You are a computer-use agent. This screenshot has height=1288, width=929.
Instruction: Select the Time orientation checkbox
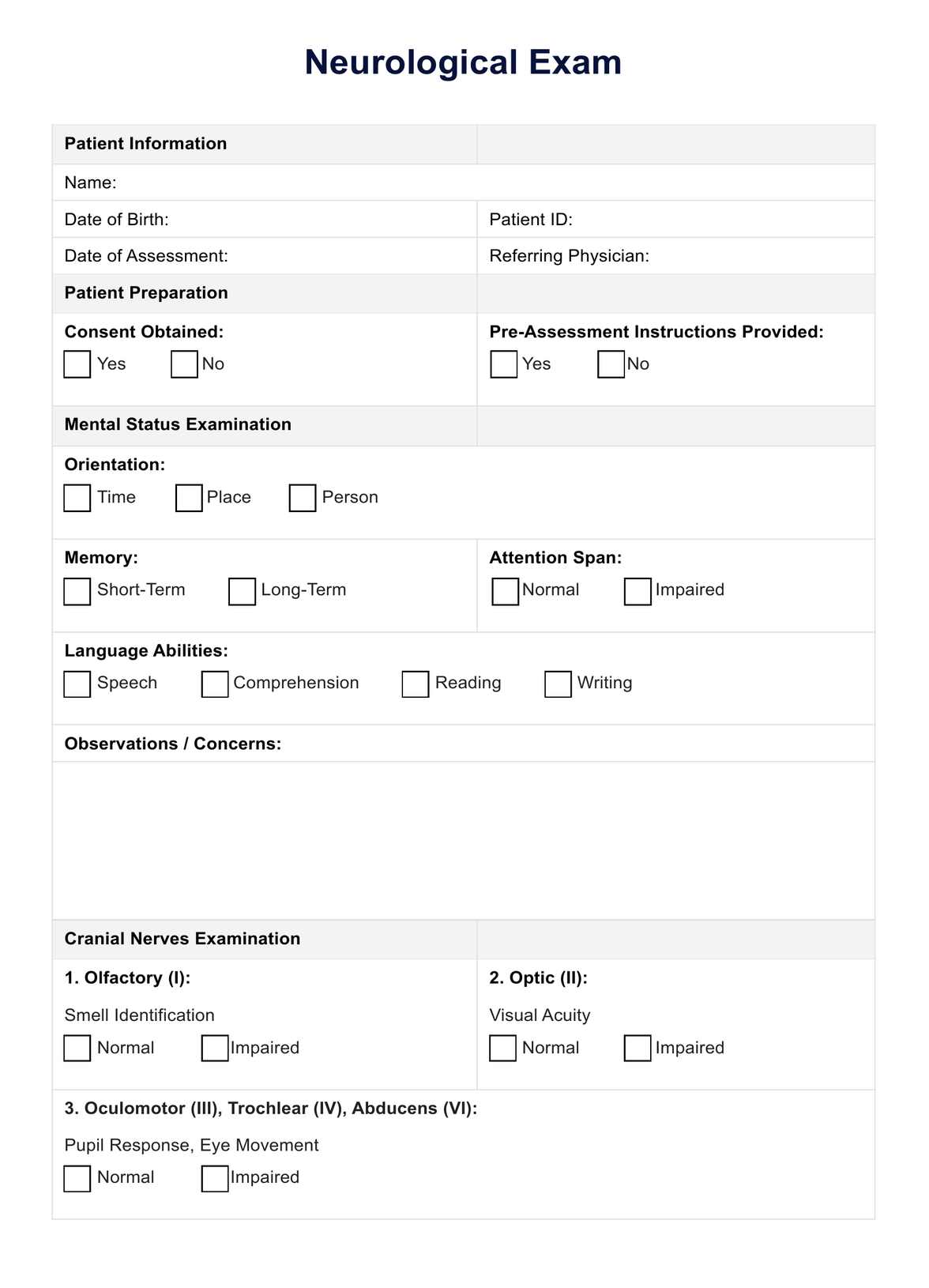(77, 498)
